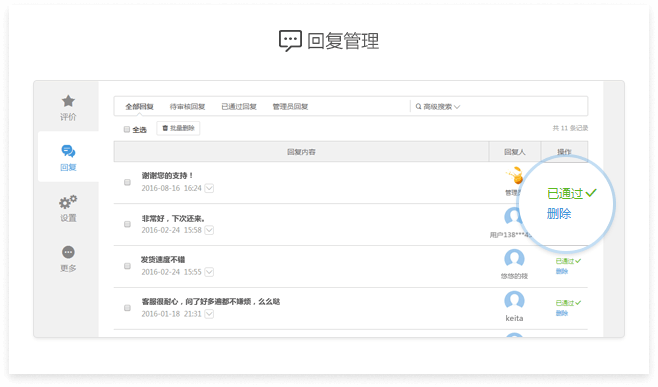Viewport: 658px width, 387px height.
Task: Check the box for 发货速度不错 reply
Action: coord(127,266)
